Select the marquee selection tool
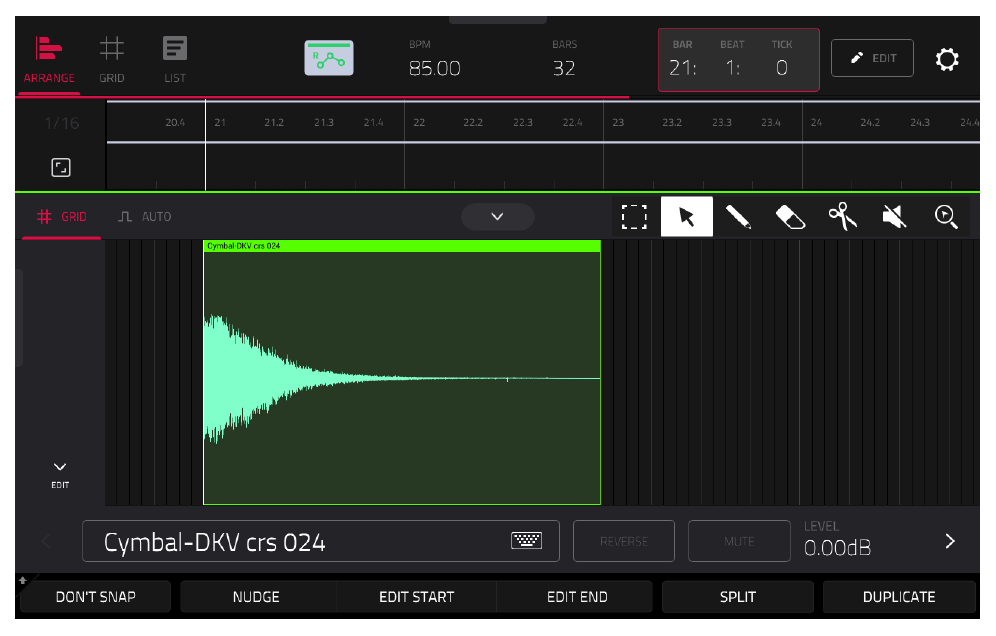 [x=634, y=217]
